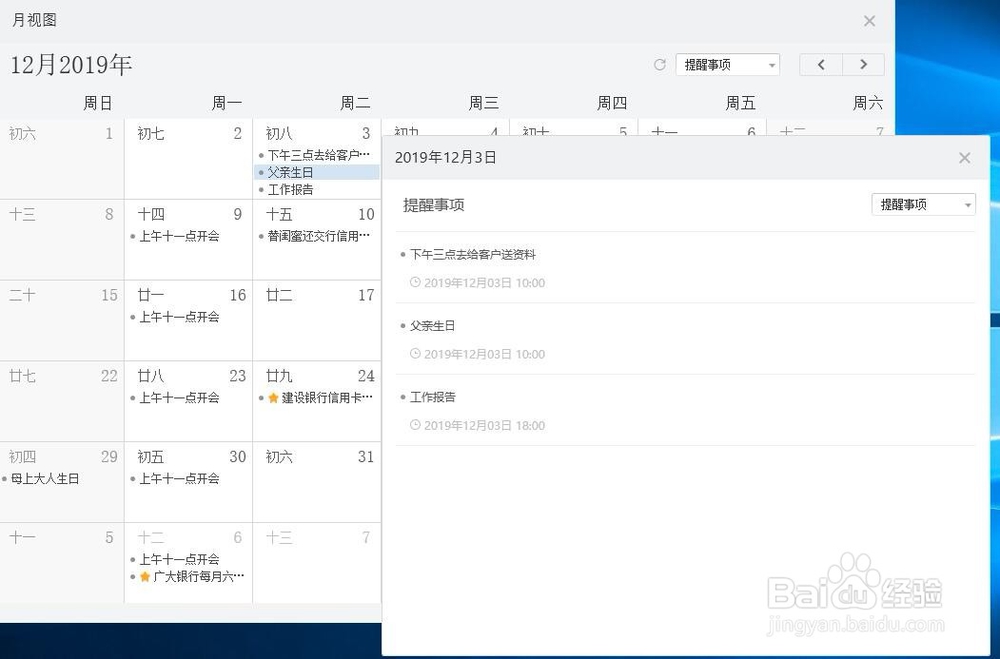Select 父亲生日 event on December 3
Viewport: 1000px width, 659px height.
317,172
